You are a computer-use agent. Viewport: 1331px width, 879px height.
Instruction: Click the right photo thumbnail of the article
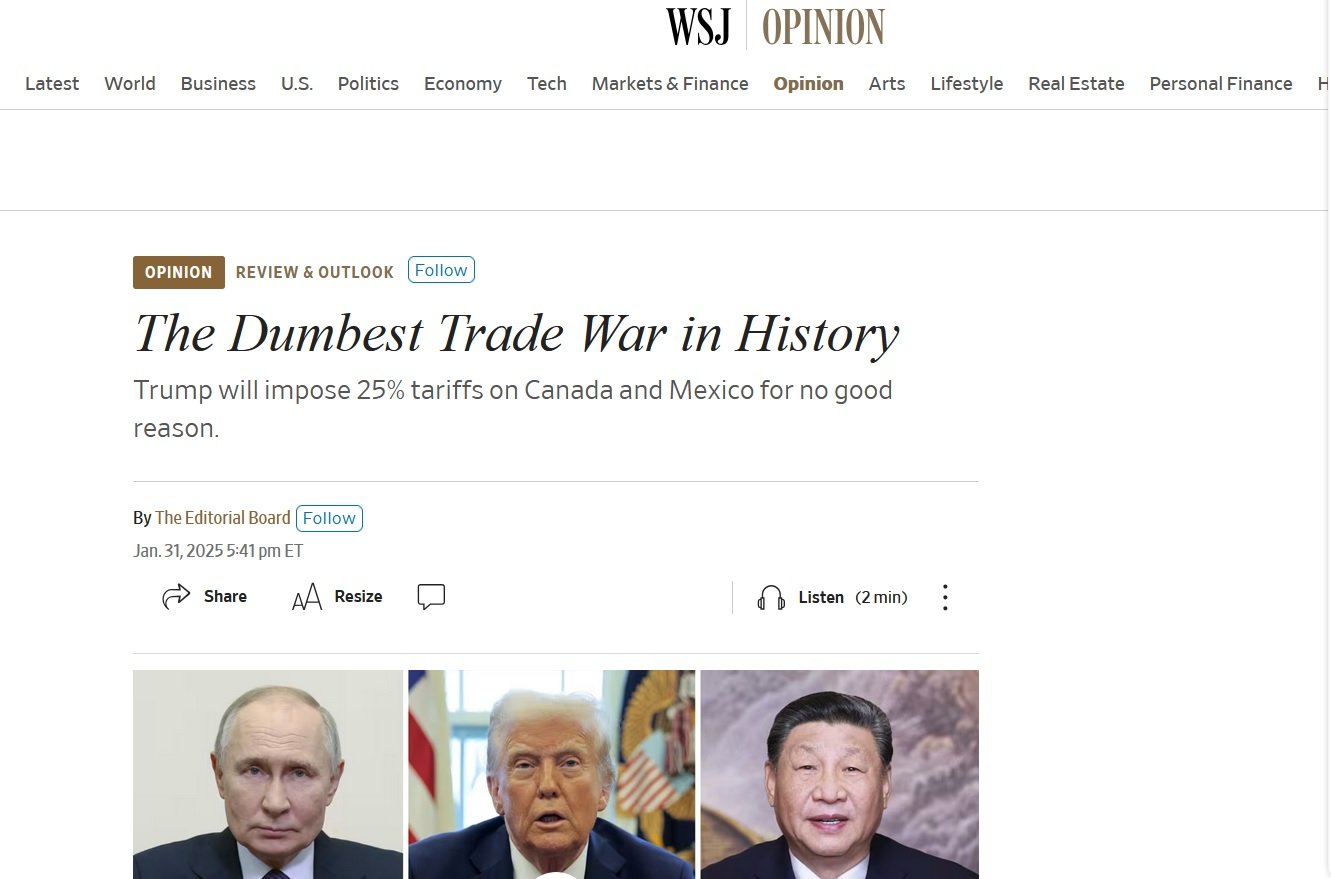839,774
